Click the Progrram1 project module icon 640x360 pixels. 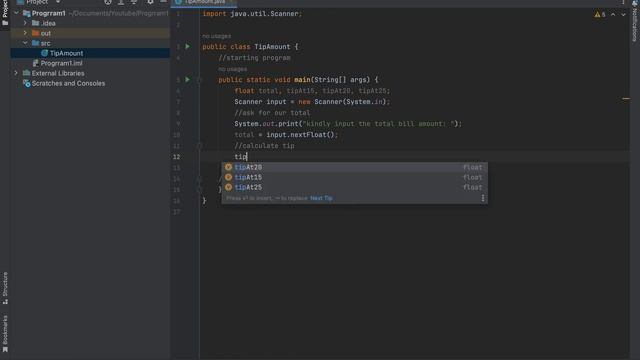27,13
